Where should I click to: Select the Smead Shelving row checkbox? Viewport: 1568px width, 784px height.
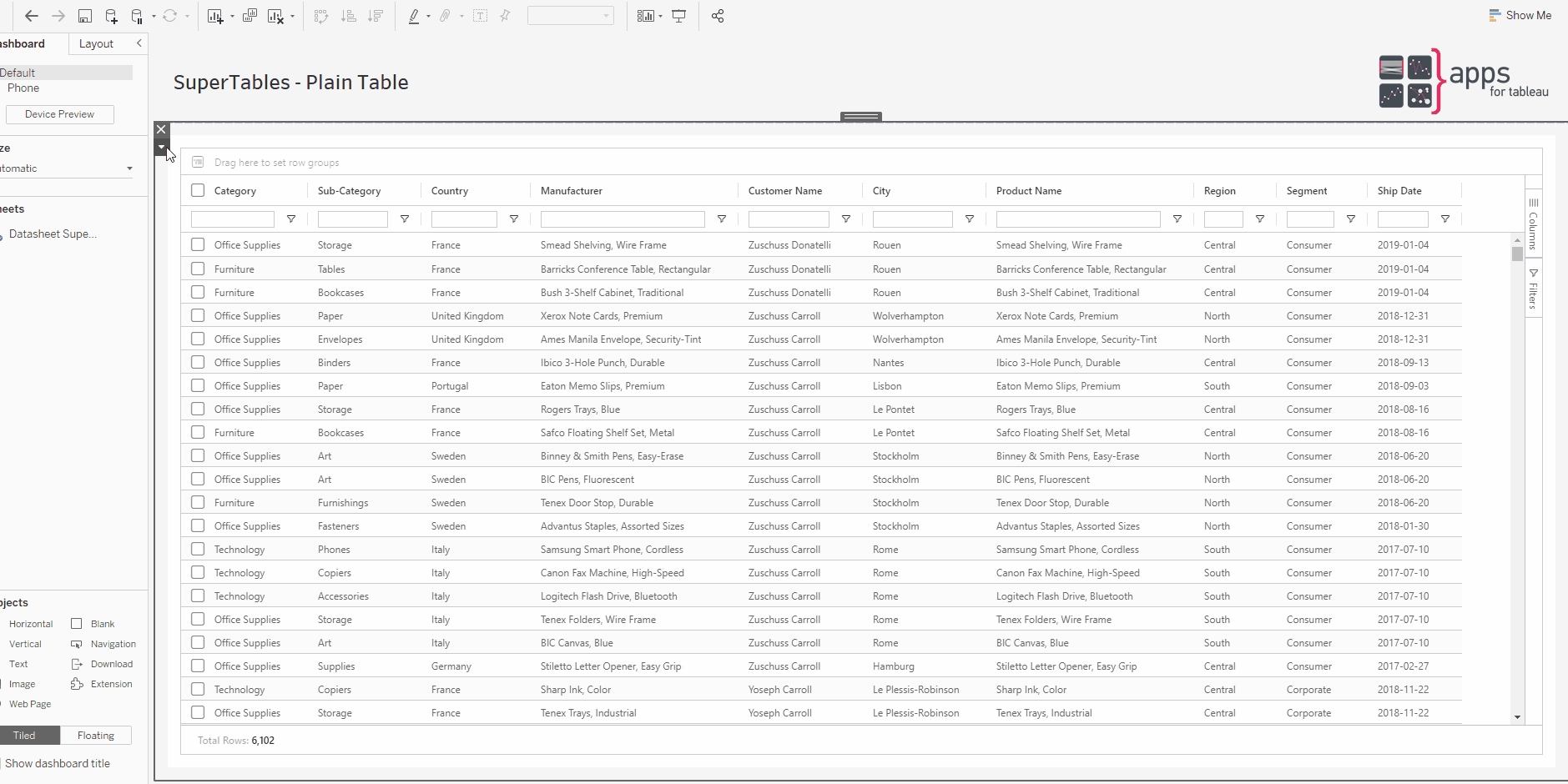(x=198, y=244)
